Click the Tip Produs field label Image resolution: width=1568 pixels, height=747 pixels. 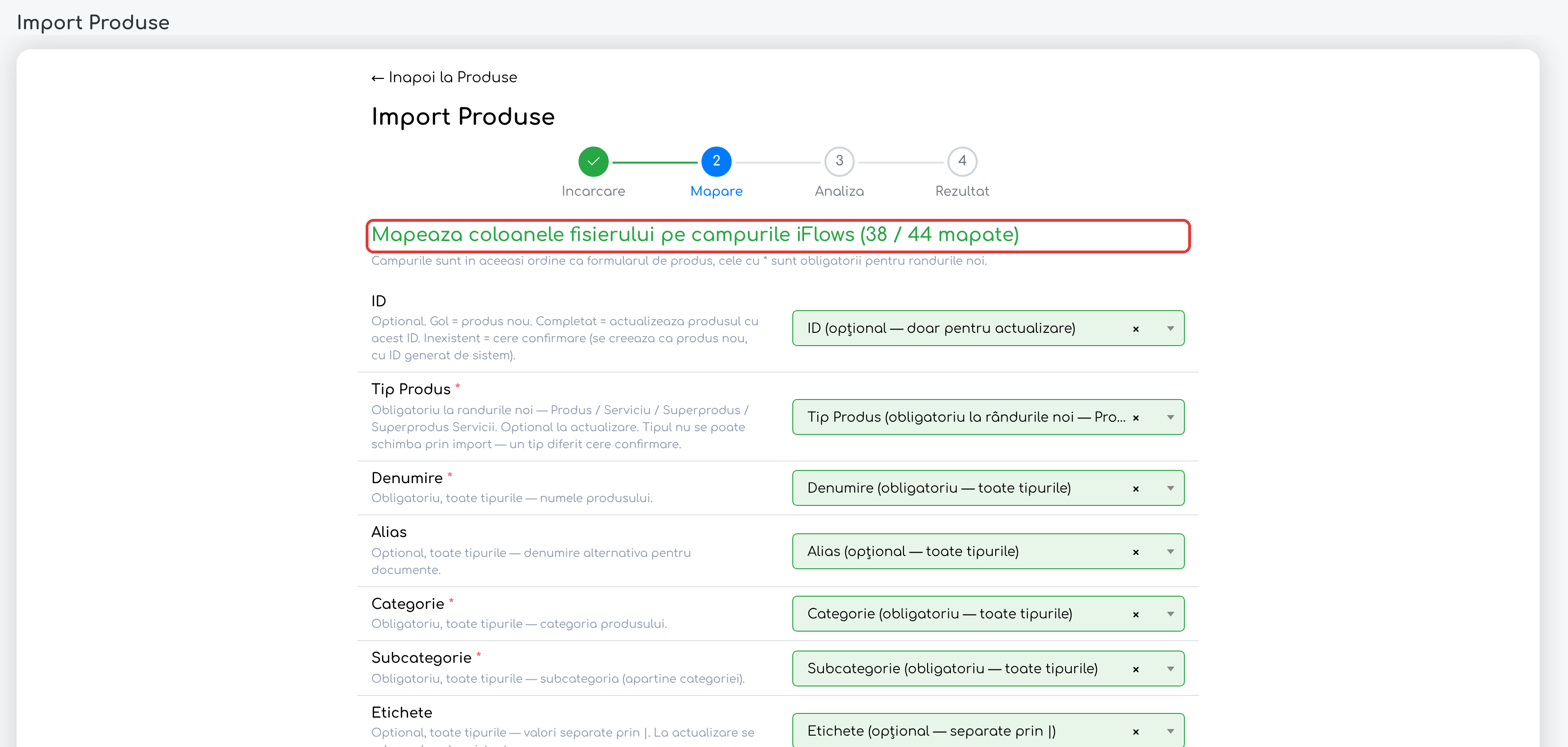pyautogui.click(x=411, y=389)
